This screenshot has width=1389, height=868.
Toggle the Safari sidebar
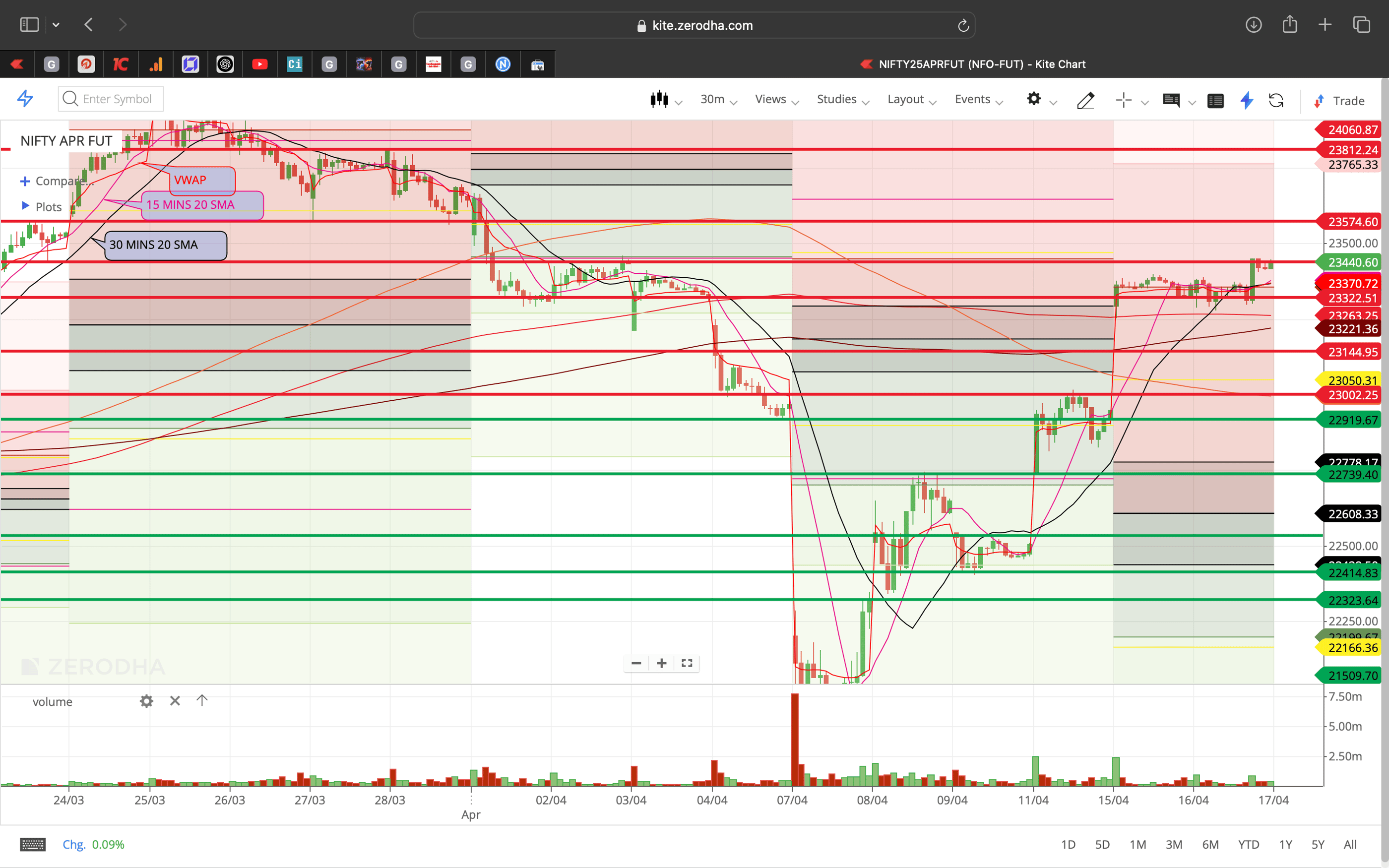[29, 24]
